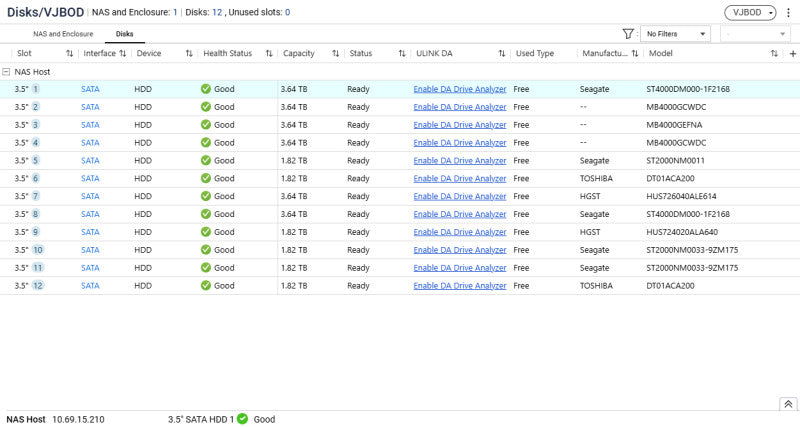
Task: Click Enable DA Drive Analyzer for slot 4
Action: 460,143
